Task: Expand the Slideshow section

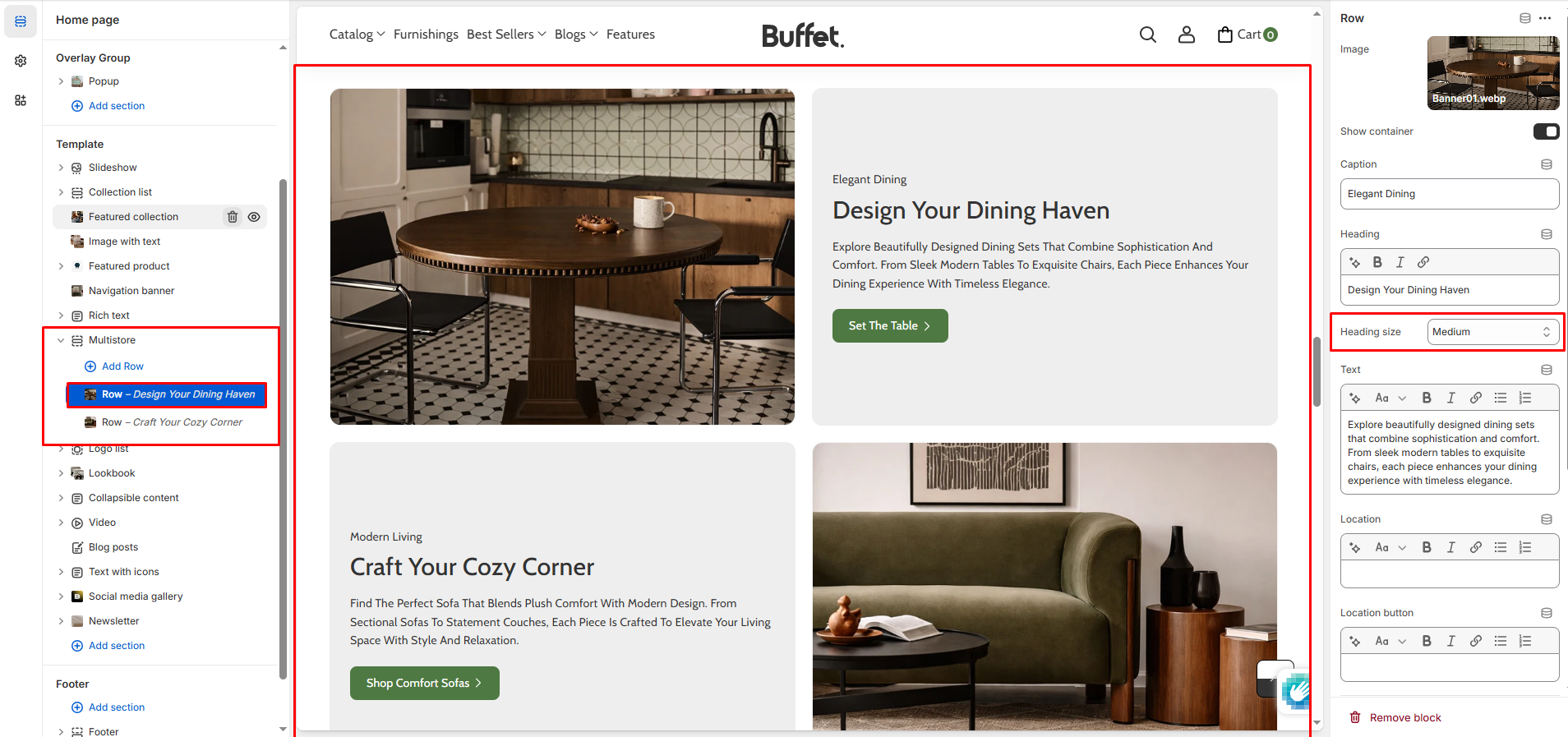Action: point(61,168)
